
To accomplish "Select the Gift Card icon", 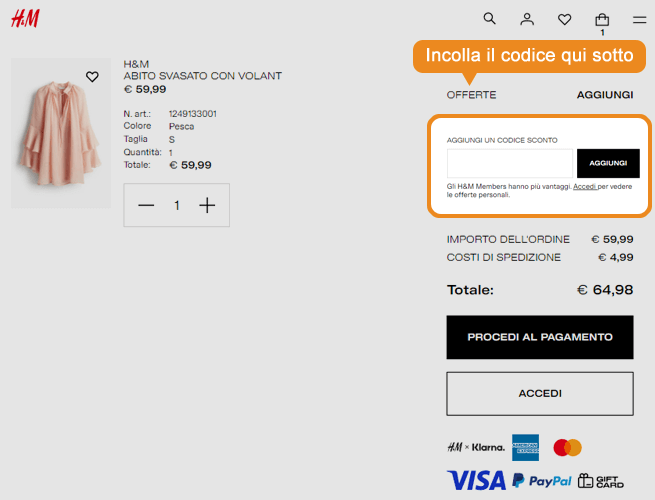I will tap(601, 481).
